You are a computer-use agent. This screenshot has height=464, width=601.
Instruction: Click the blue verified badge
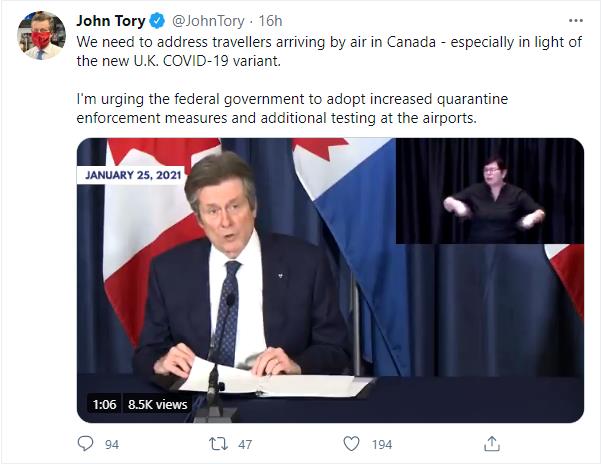pos(158,21)
